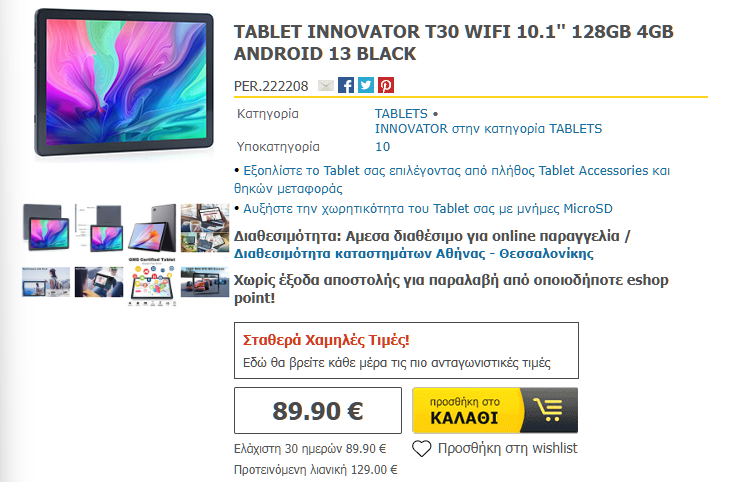Open INNOVATOR στην κατηγορία TABLETS link
This screenshot has width=750, height=482.
[x=488, y=129]
